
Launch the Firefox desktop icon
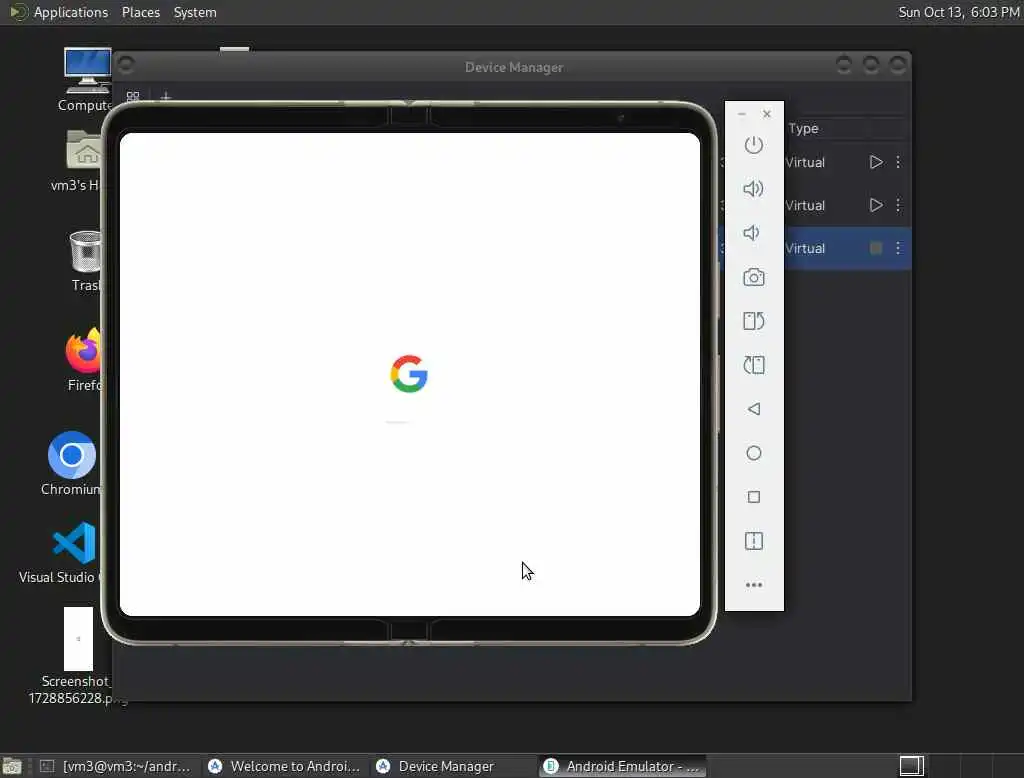[85, 359]
